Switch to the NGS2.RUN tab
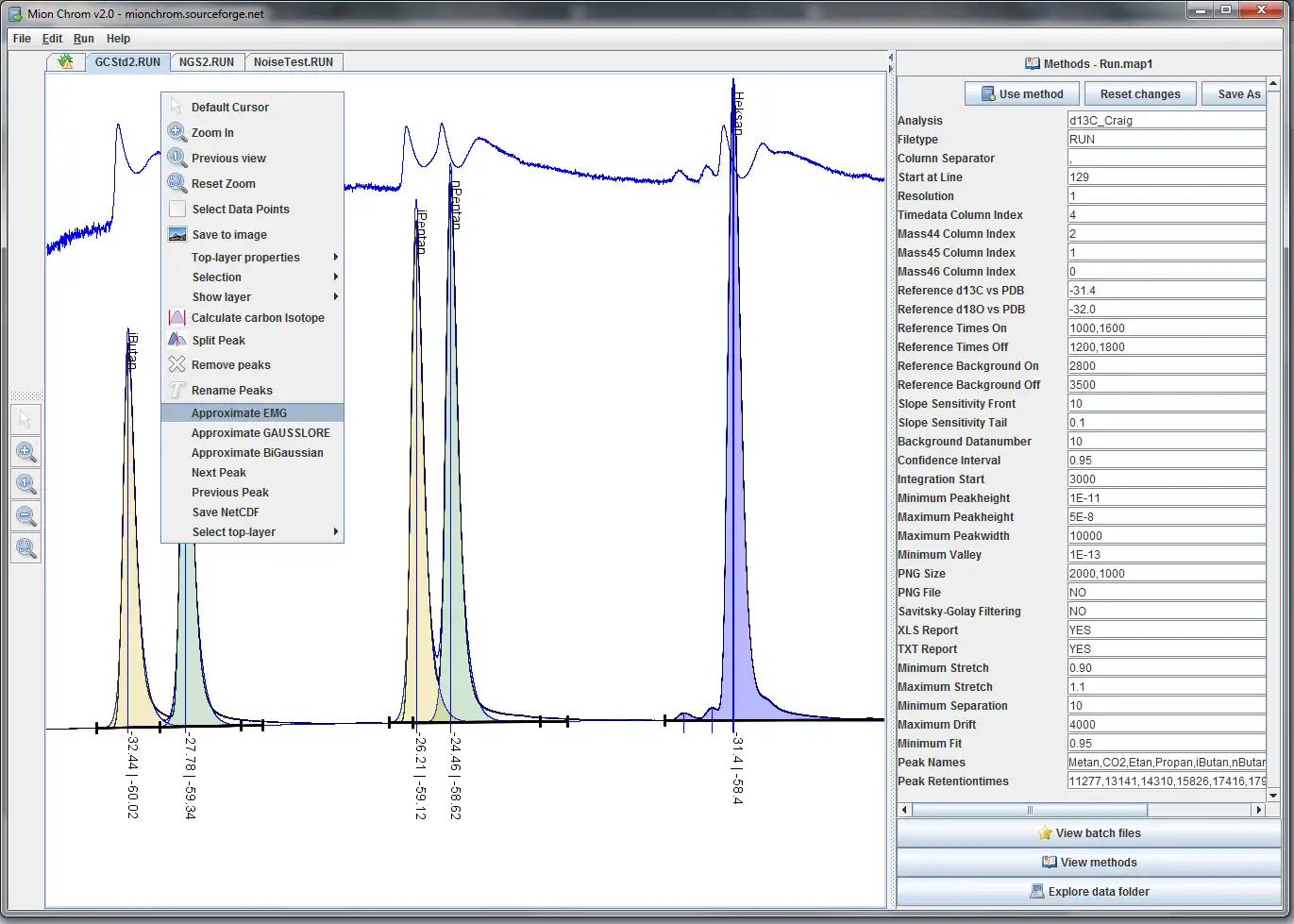 [207, 62]
